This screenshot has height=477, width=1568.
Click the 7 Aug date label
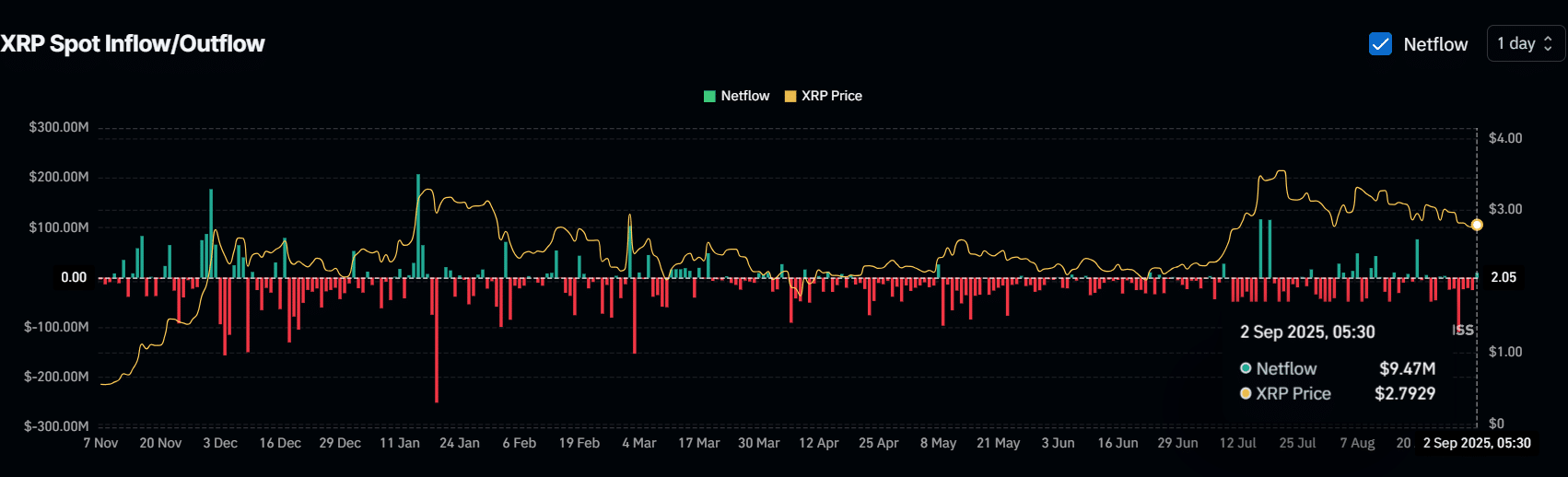[x=1358, y=443]
